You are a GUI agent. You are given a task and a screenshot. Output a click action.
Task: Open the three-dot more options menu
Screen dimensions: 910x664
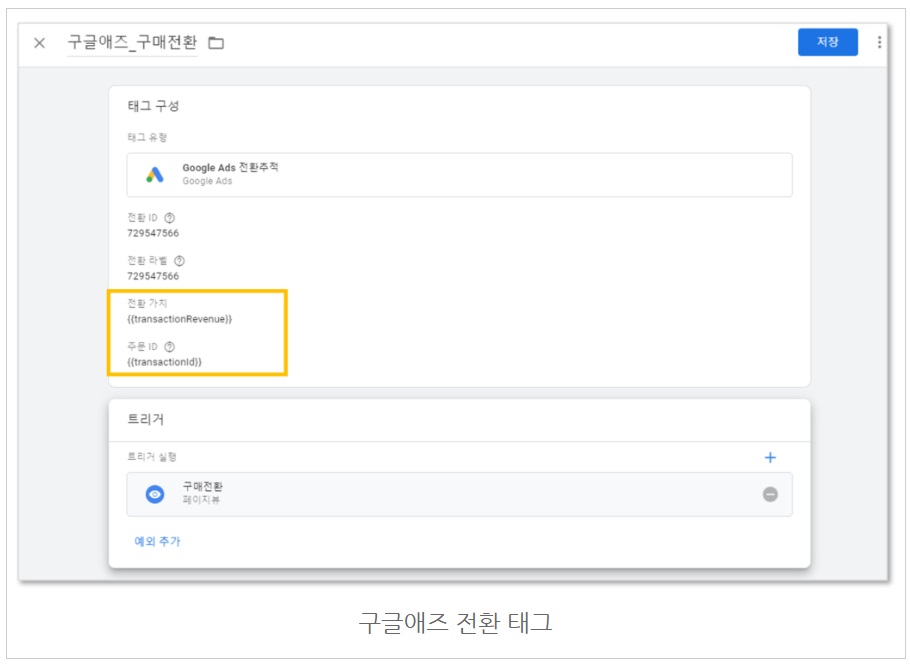click(x=879, y=42)
